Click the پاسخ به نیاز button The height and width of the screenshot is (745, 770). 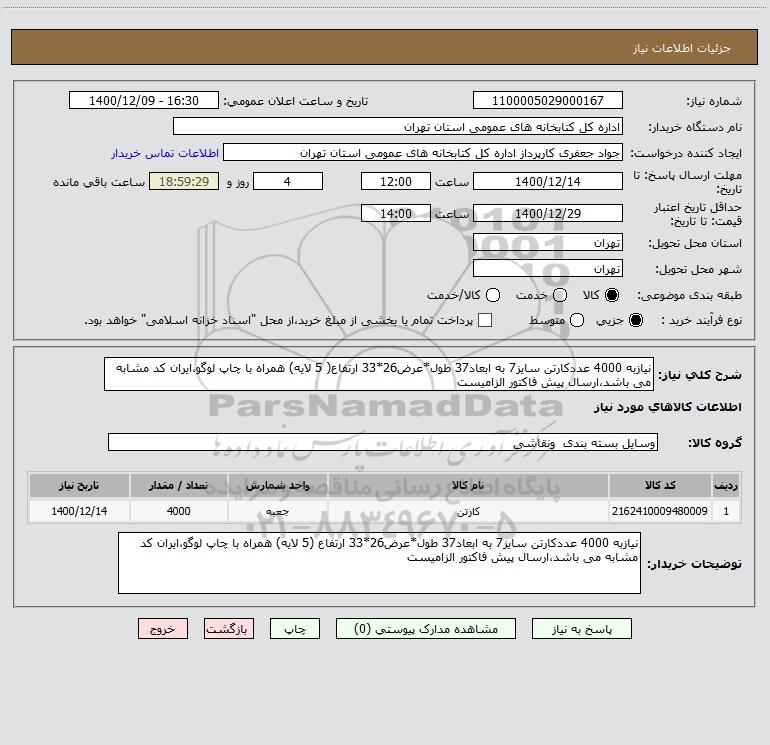pyautogui.click(x=582, y=629)
